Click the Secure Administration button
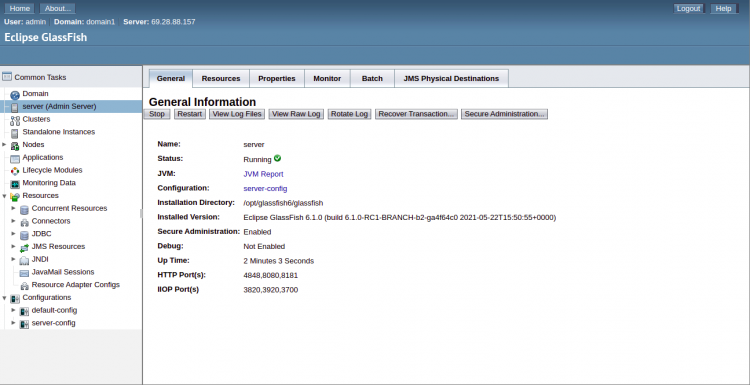The height and width of the screenshot is (385, 750). pos(504,114)
